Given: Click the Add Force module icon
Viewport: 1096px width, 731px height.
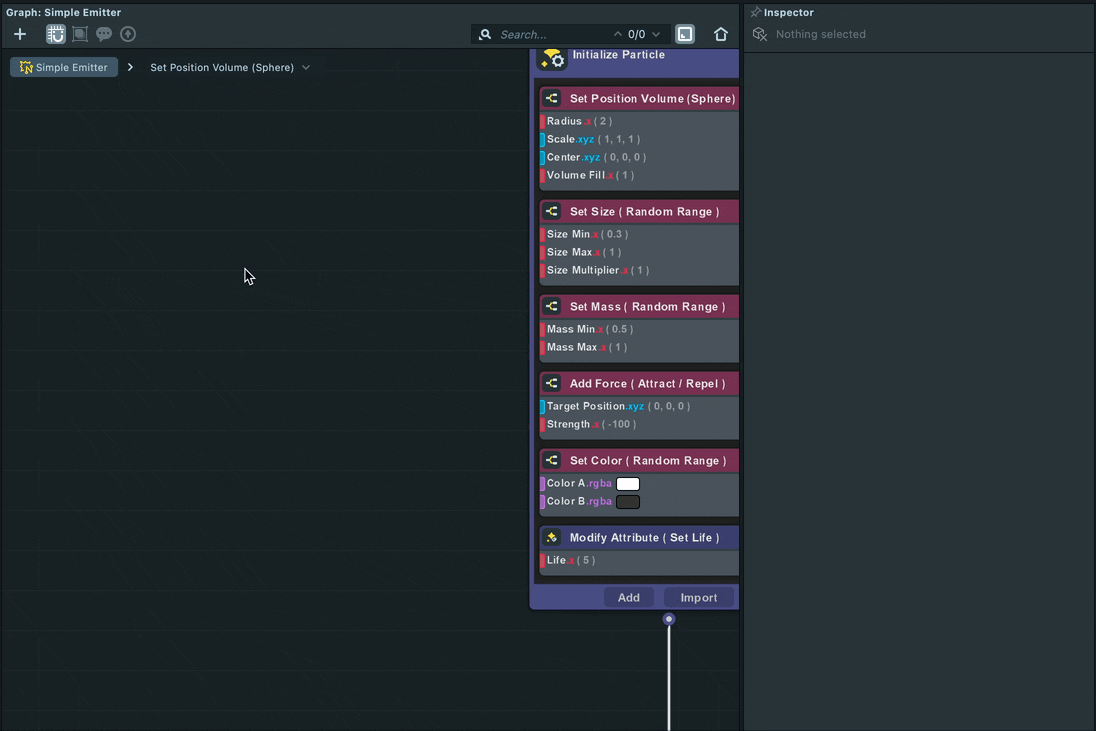Looking at the screenshot, I should click(x=552, y=384).
